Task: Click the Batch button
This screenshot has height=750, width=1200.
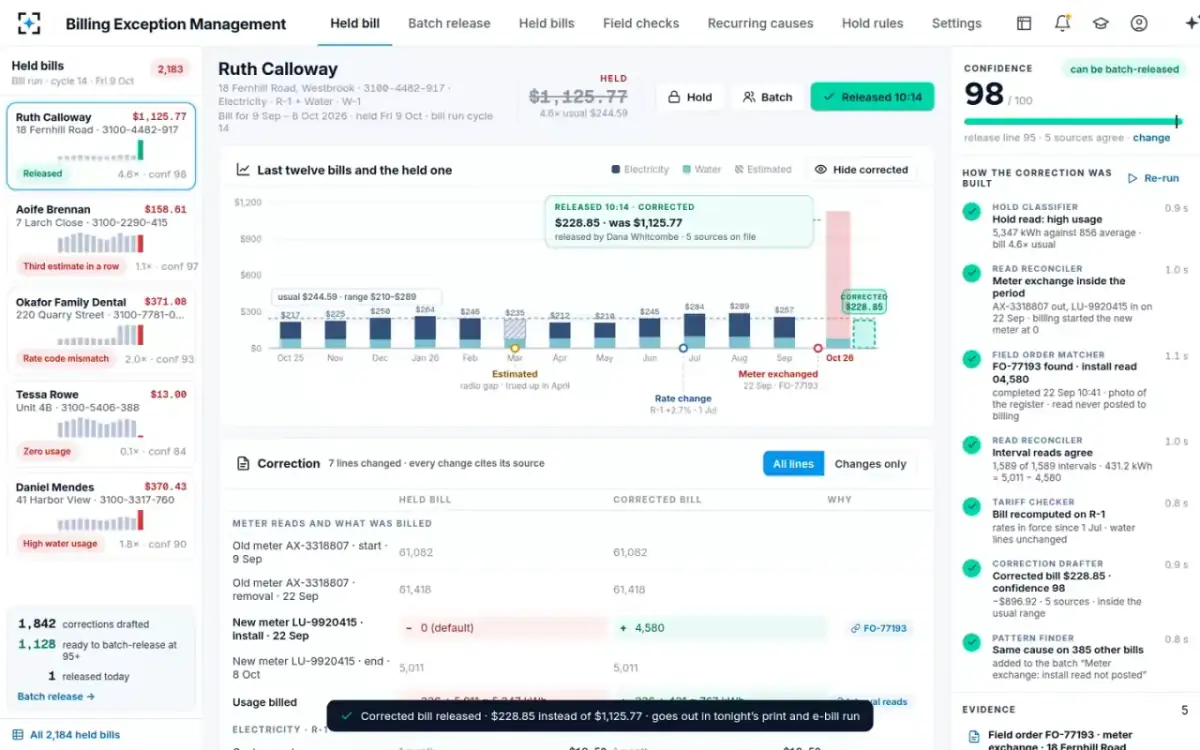Action: 767,97
